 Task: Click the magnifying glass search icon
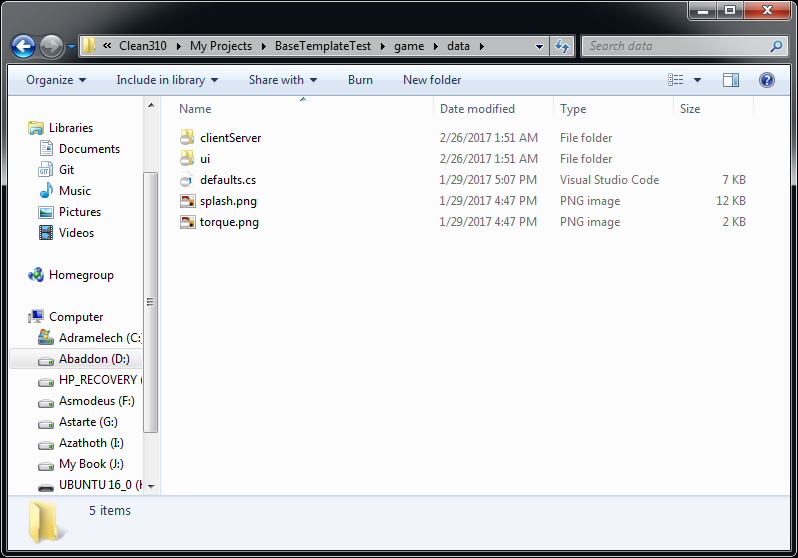(776, 46)
